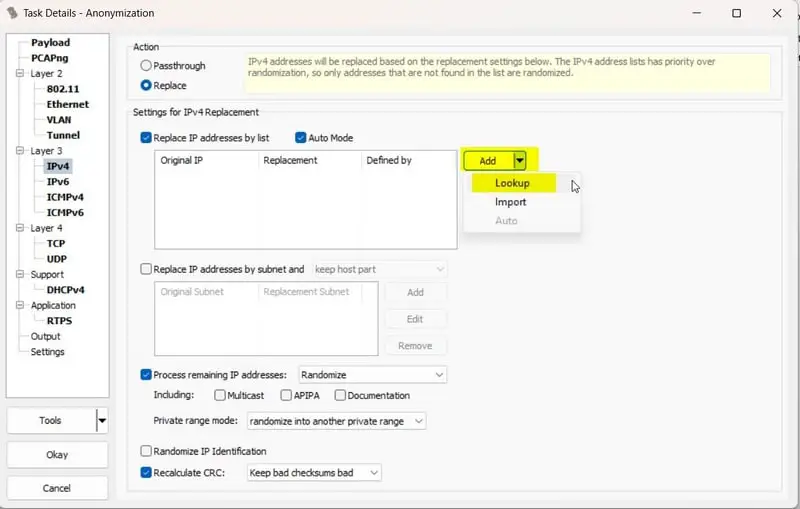Select Tunnel in the tree
The height and width of the screenshot is (509, 800).
point(63,135)
